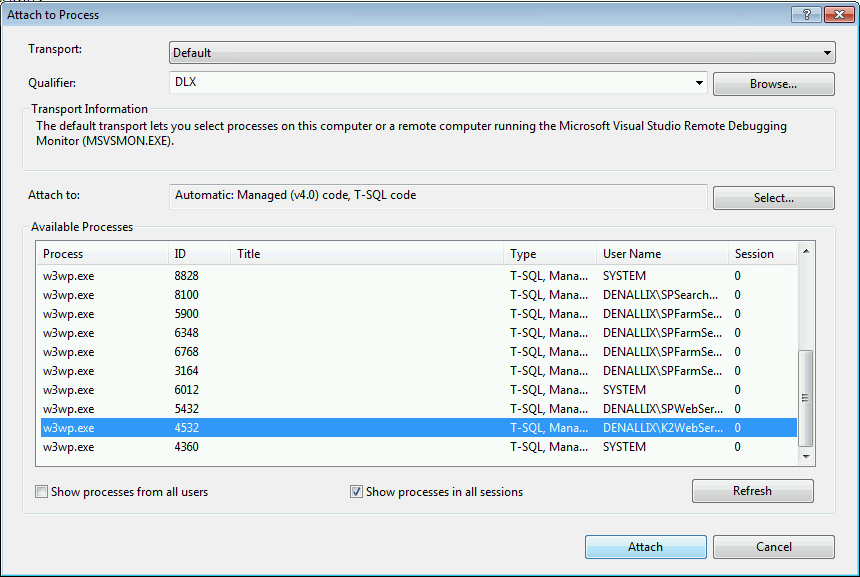Image resolution: width=860 pixels, height=577 pixels.
Task: Click the Attach button
Action: click(645, 547)
